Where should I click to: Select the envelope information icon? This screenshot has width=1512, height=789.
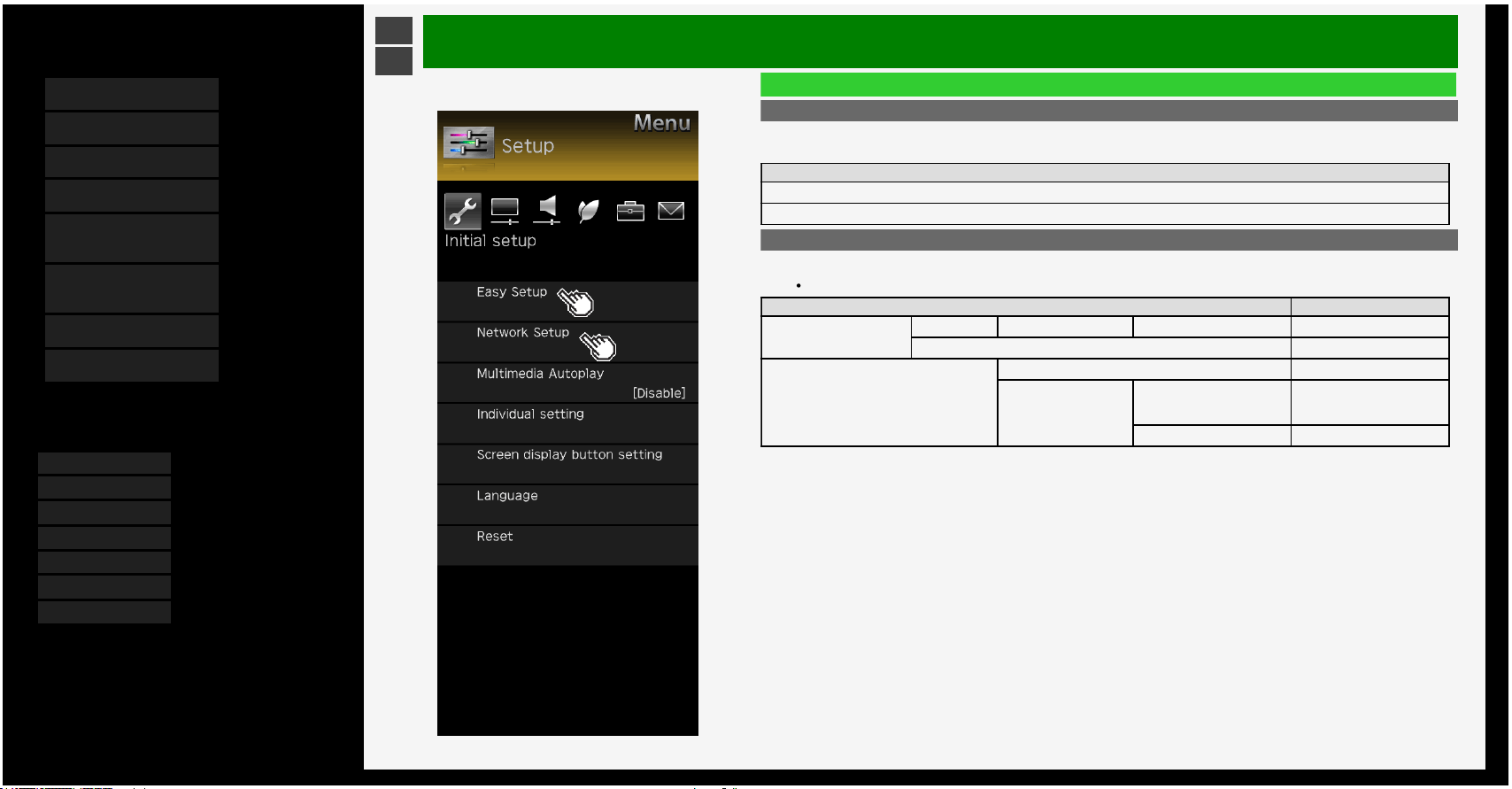coord(671,211)
